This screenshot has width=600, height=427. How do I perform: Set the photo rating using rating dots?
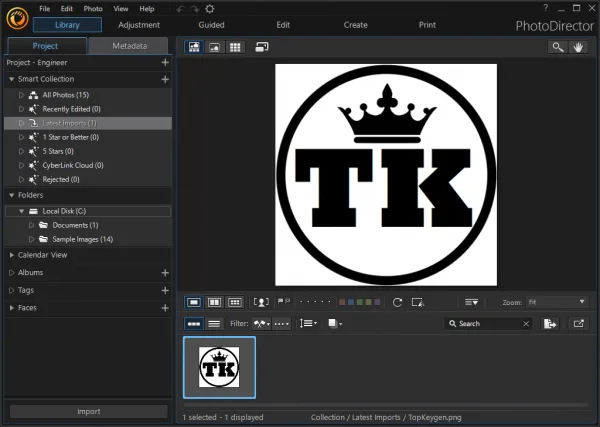(x=315, y=302)
